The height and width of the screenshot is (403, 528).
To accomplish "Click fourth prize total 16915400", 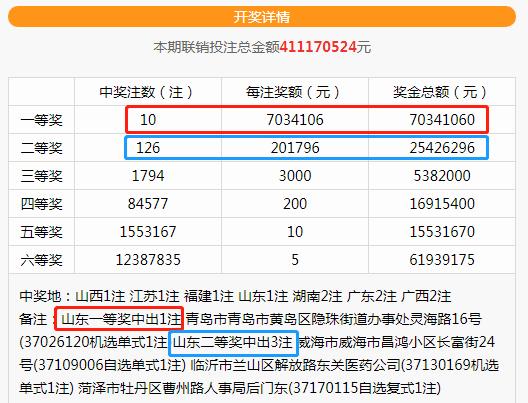I will [x=442, y=204].
